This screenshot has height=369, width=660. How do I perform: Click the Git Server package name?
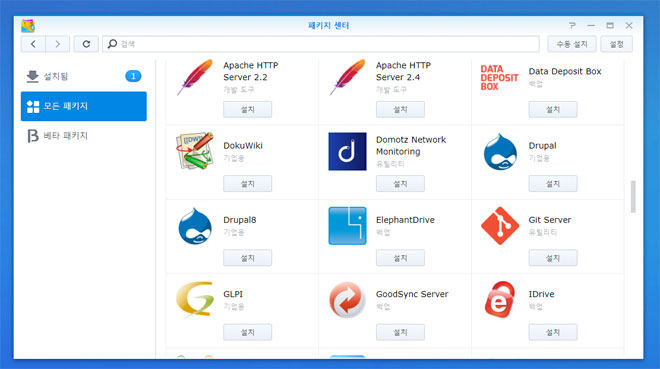coord(550,220)
